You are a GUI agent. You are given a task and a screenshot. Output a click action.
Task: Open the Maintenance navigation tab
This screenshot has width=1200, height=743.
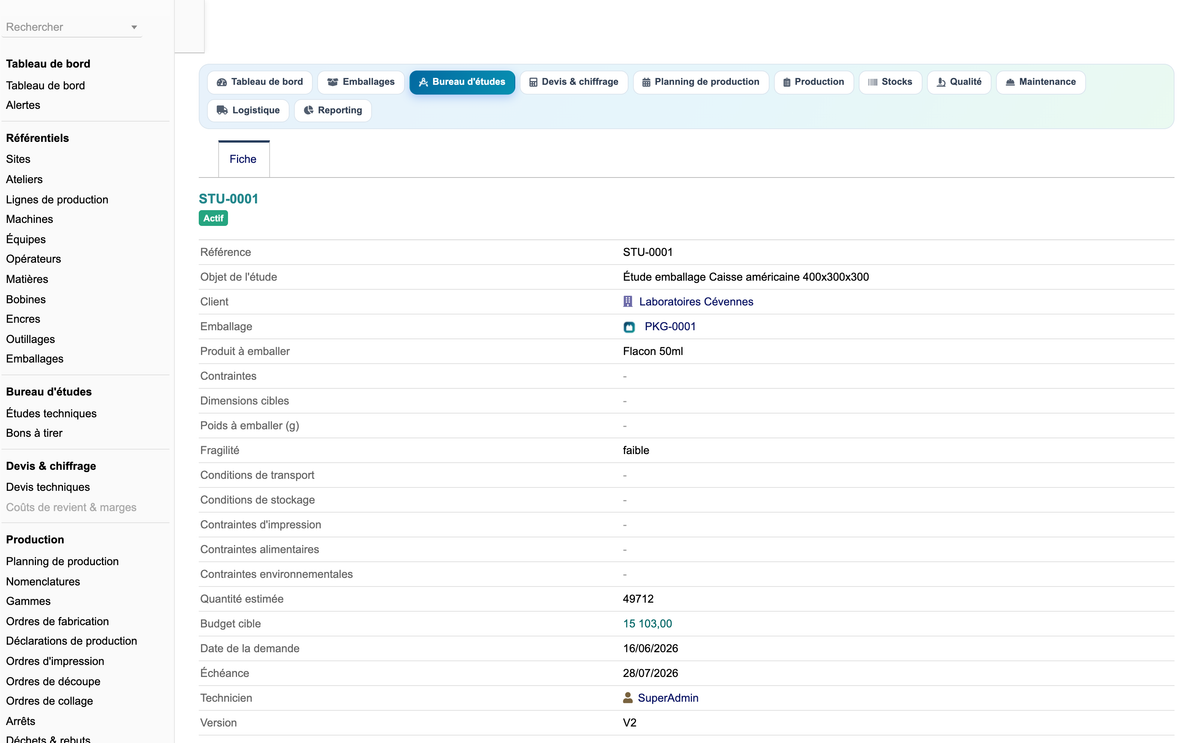[x=1040, y=82]
